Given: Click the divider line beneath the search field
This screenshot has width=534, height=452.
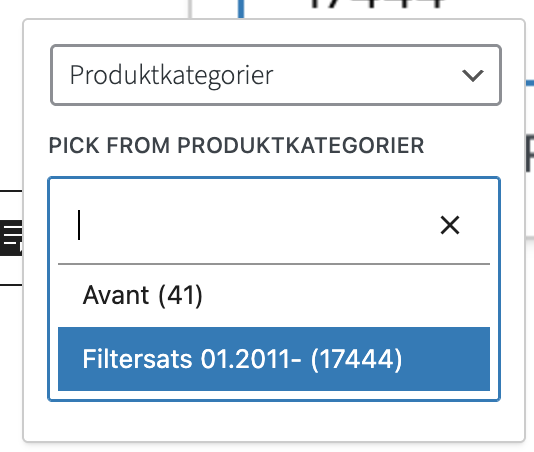Looking at the screenshot, I should (x=274, y=264).
